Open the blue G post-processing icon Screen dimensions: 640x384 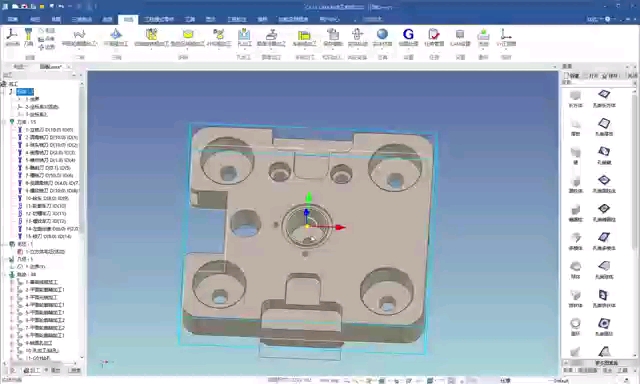point(408,34)
